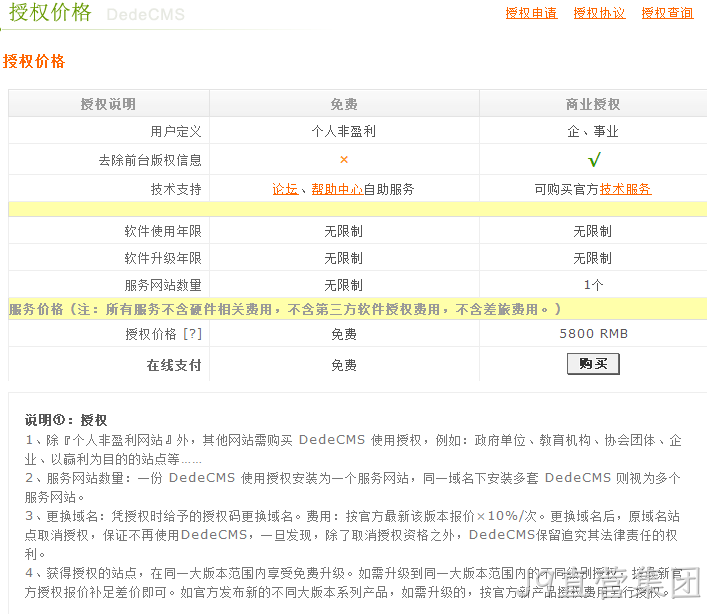Click the orange cross icon under 免费

[344, 159]
